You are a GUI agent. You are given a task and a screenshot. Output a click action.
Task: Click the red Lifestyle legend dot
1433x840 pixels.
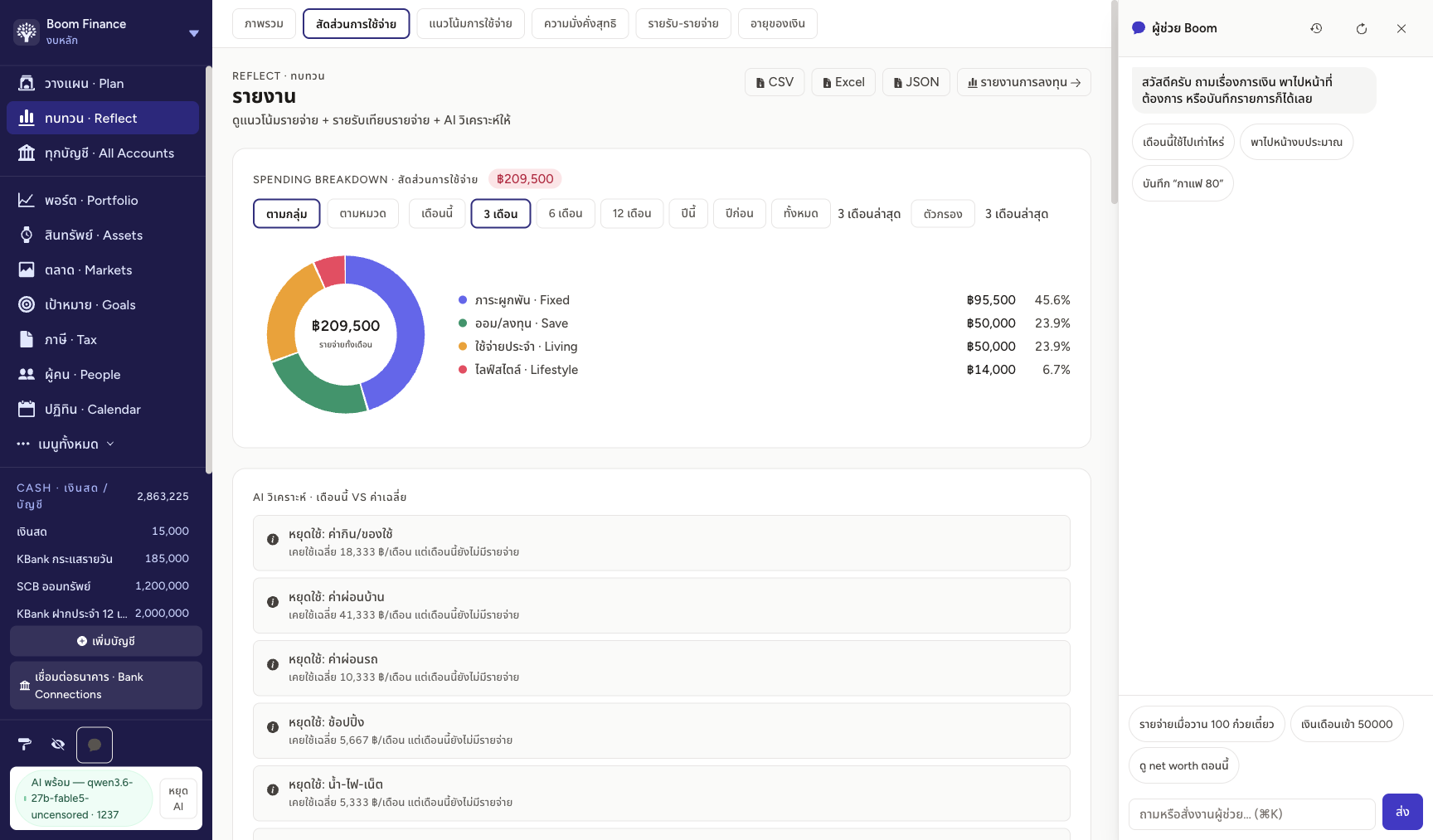463,370
